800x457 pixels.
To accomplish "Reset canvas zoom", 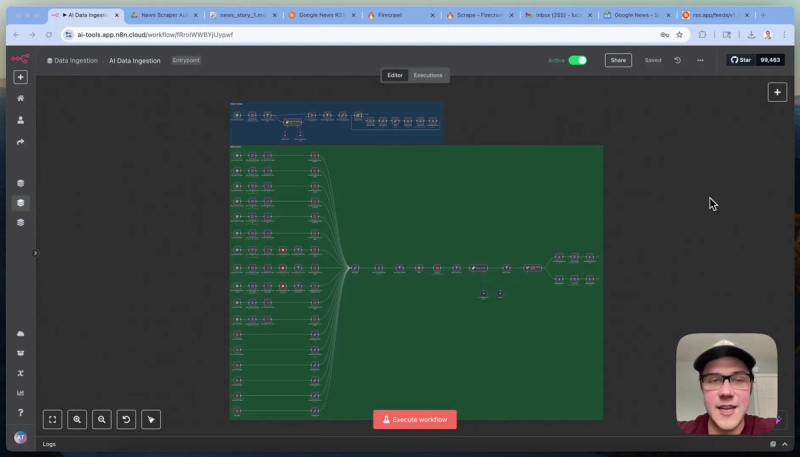I will [x=126, y=419].
